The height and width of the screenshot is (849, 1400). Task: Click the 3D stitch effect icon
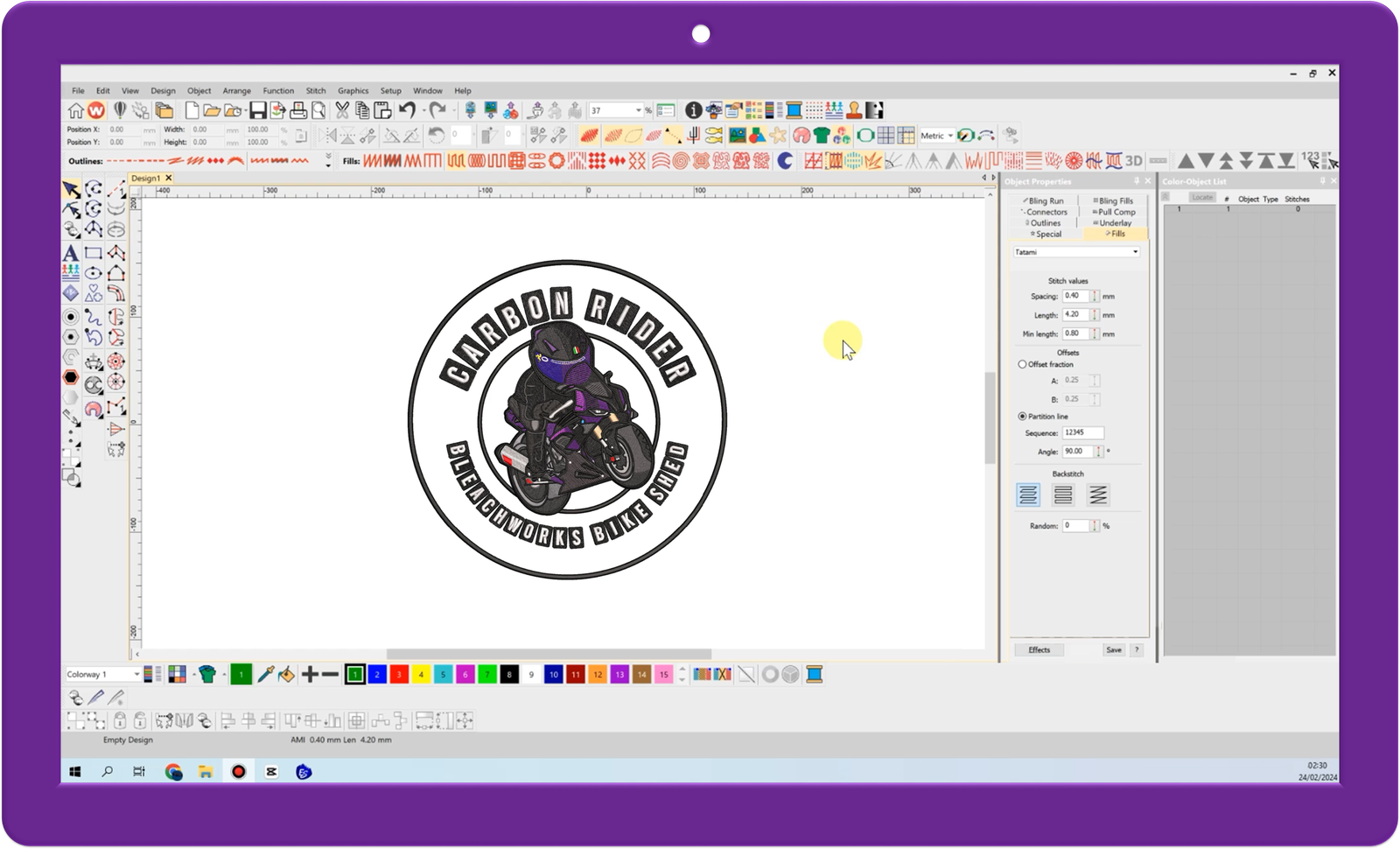[1134, 161]
